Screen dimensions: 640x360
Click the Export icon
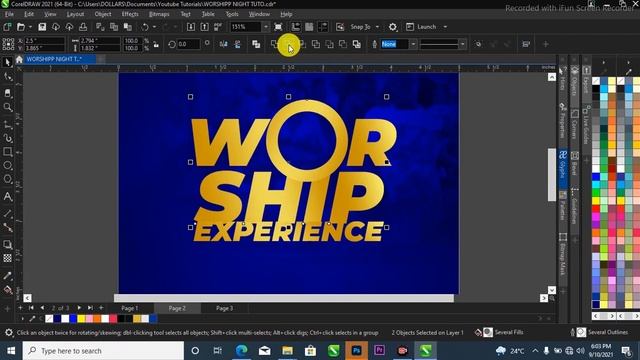pos(204,27)
